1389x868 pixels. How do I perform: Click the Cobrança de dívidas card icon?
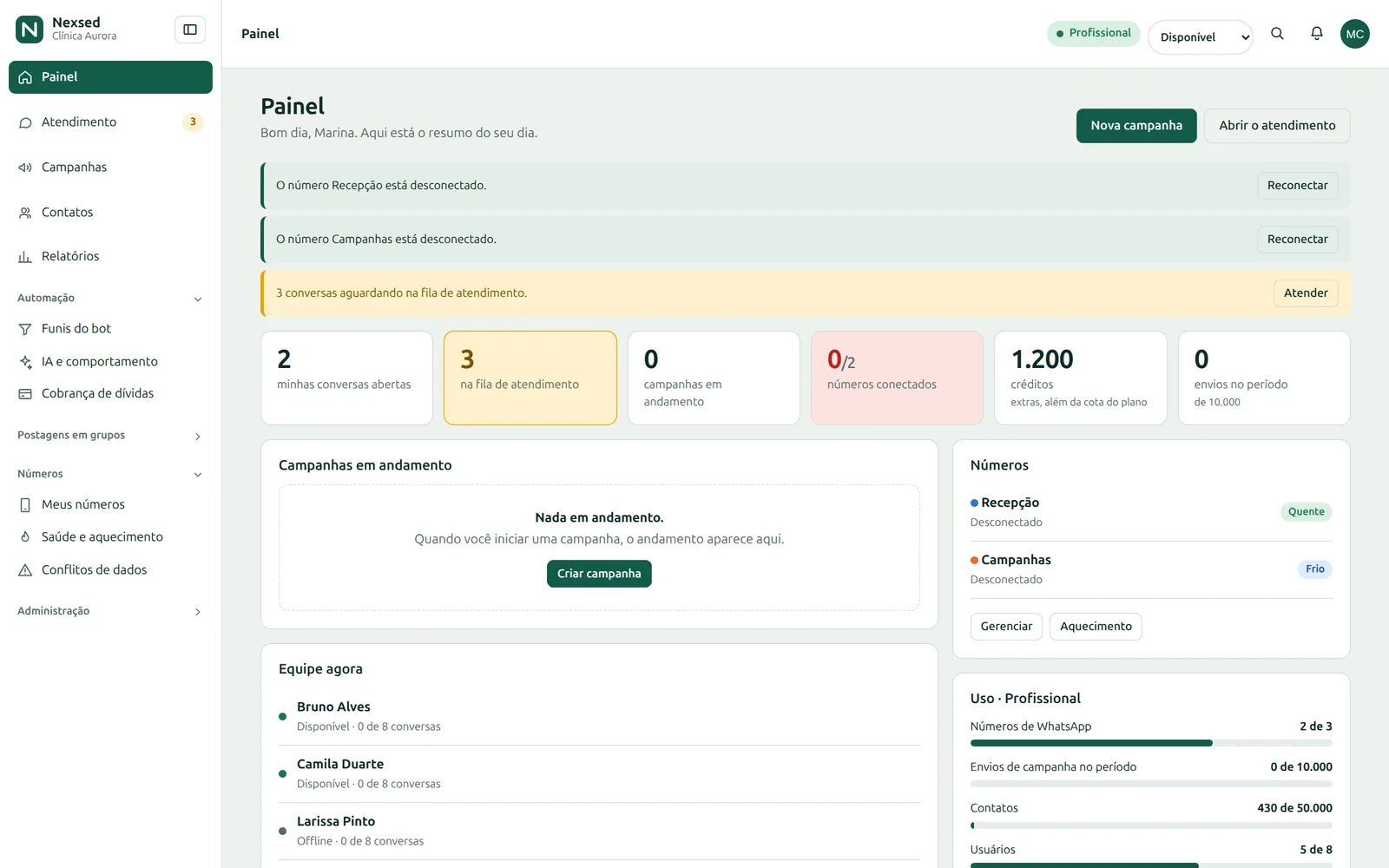[25, 394]
